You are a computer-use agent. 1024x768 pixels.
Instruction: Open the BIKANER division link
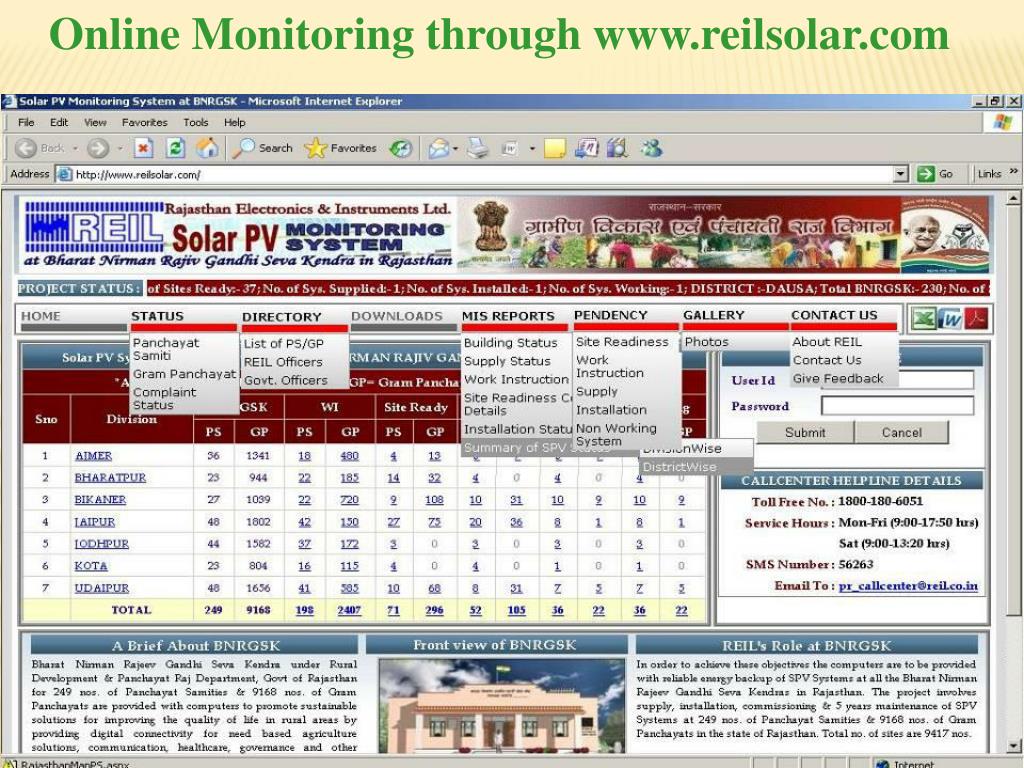[100, 500]
